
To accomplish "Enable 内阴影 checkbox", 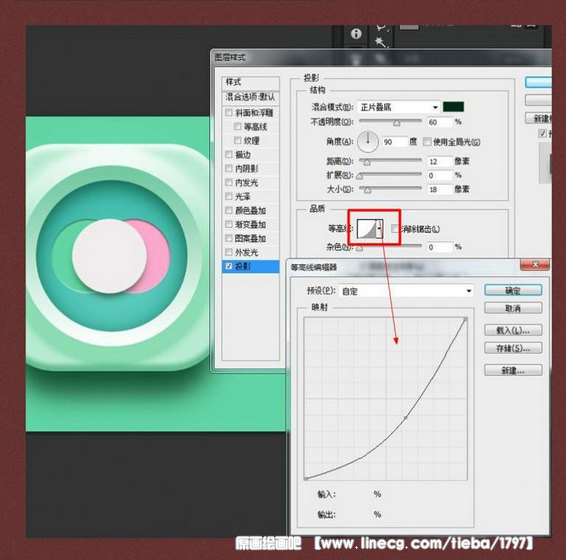I will 228,169.
